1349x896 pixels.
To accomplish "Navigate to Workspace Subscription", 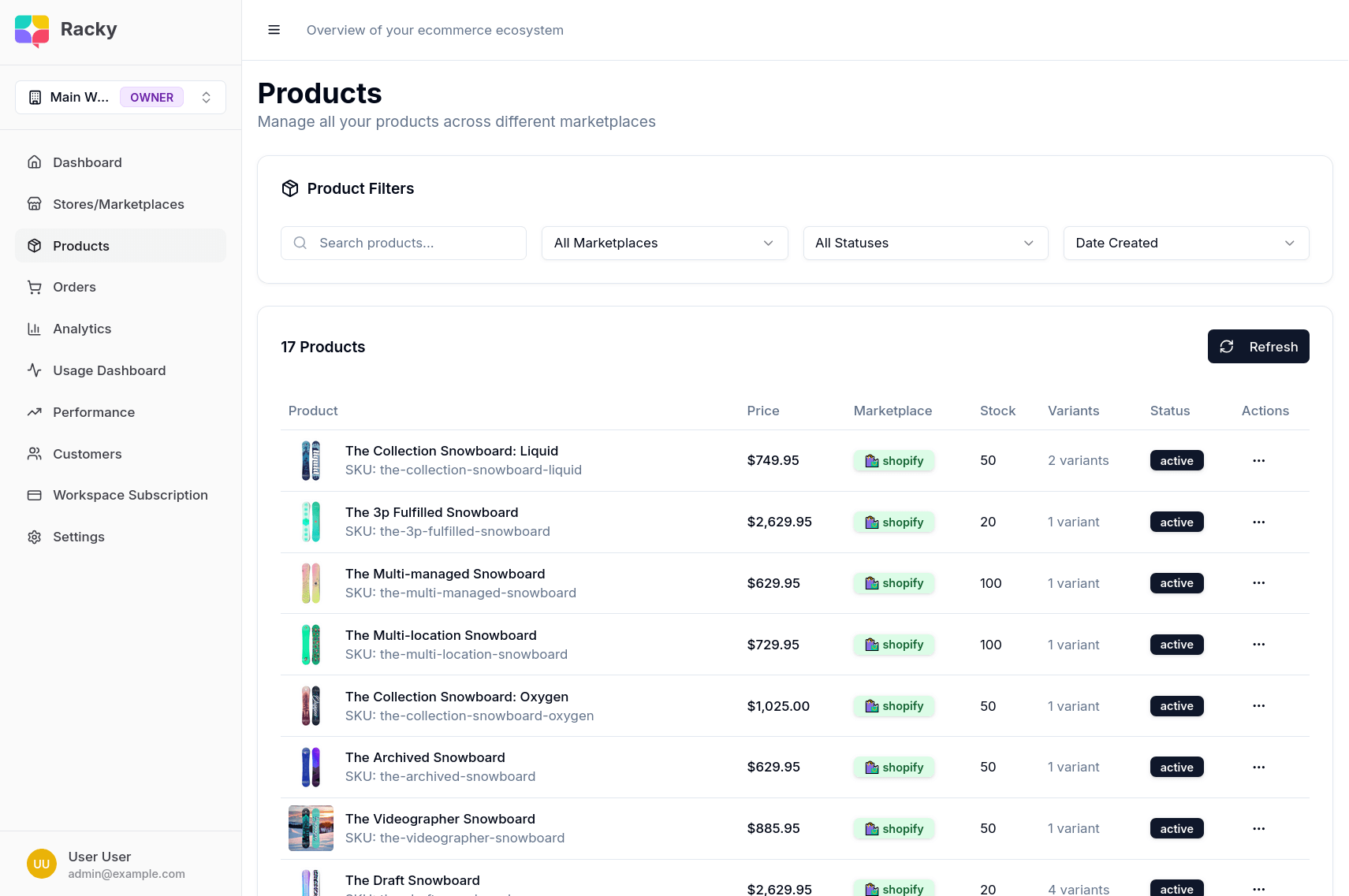I will click(130, 496).
